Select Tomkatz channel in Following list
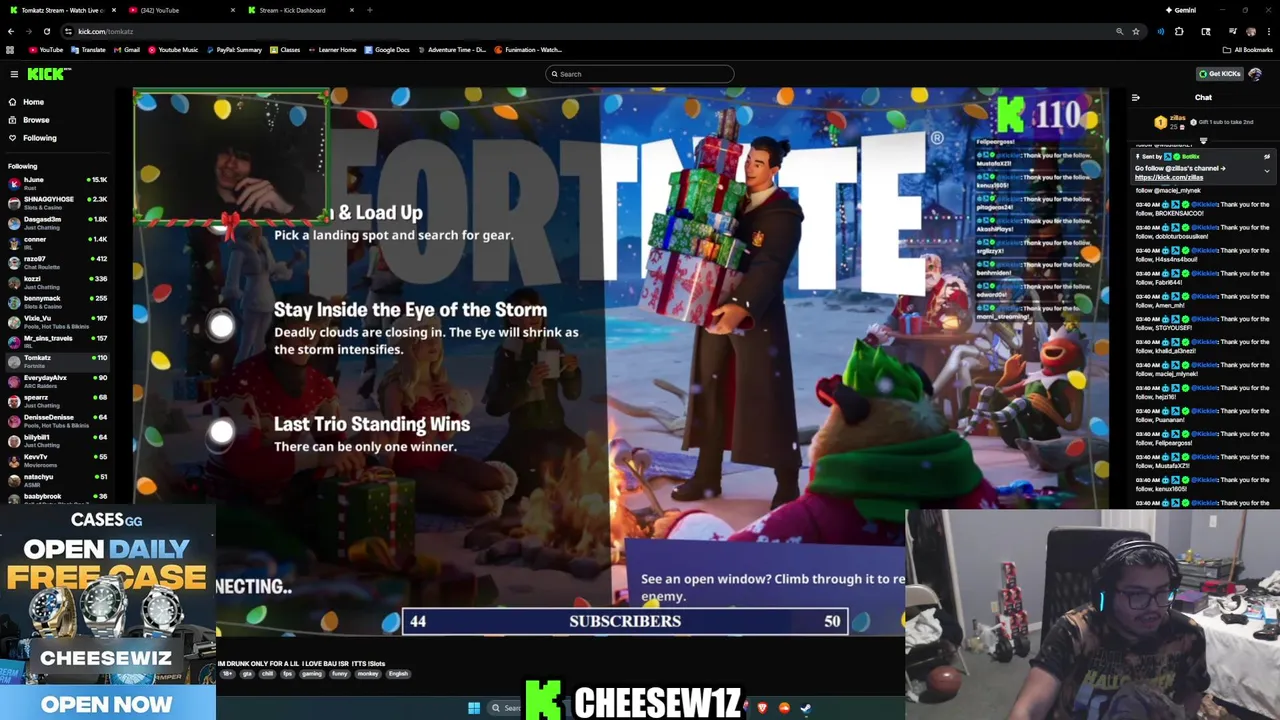 (57, 361)
